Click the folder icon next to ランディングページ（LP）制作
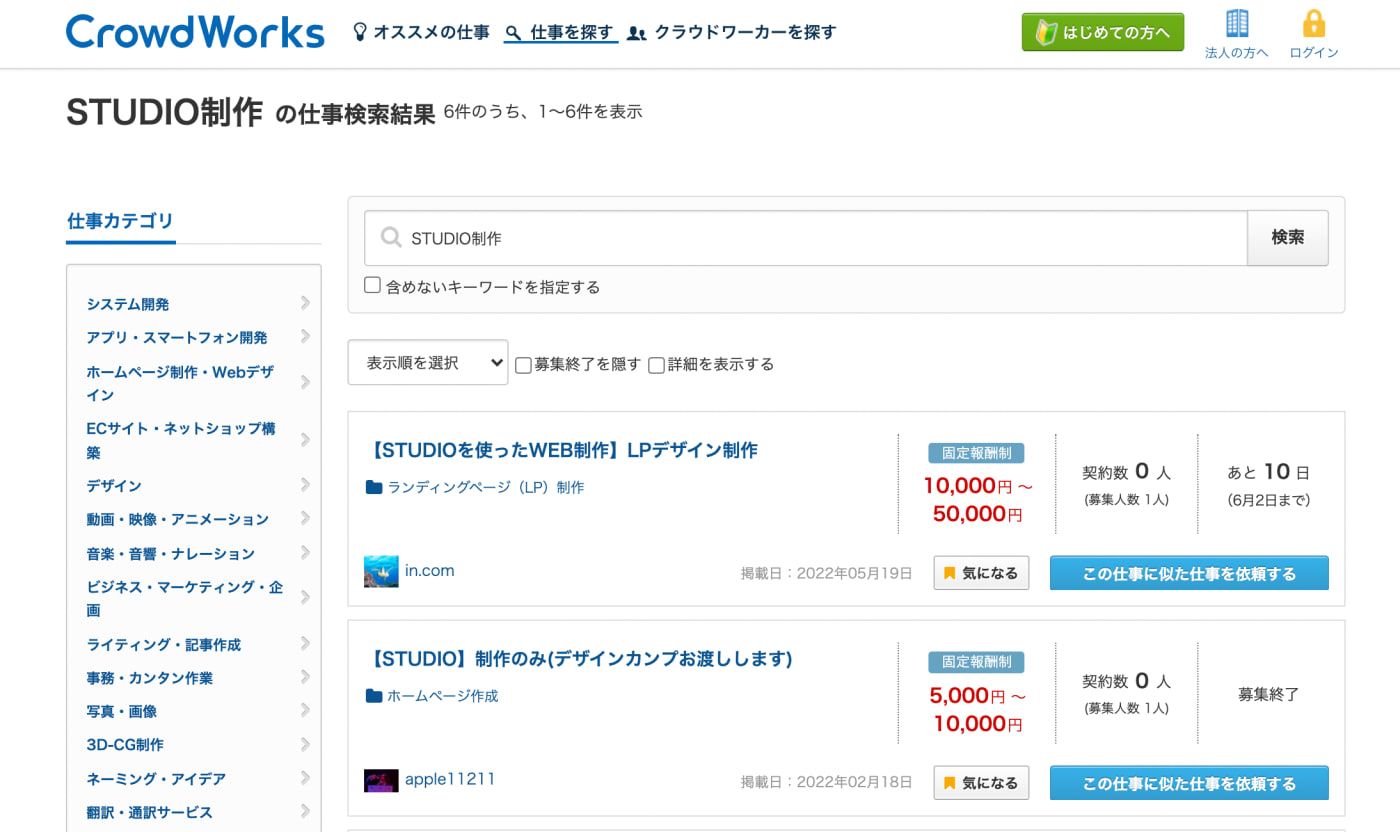Screen dimensions: 1400x832 point(374,488)
